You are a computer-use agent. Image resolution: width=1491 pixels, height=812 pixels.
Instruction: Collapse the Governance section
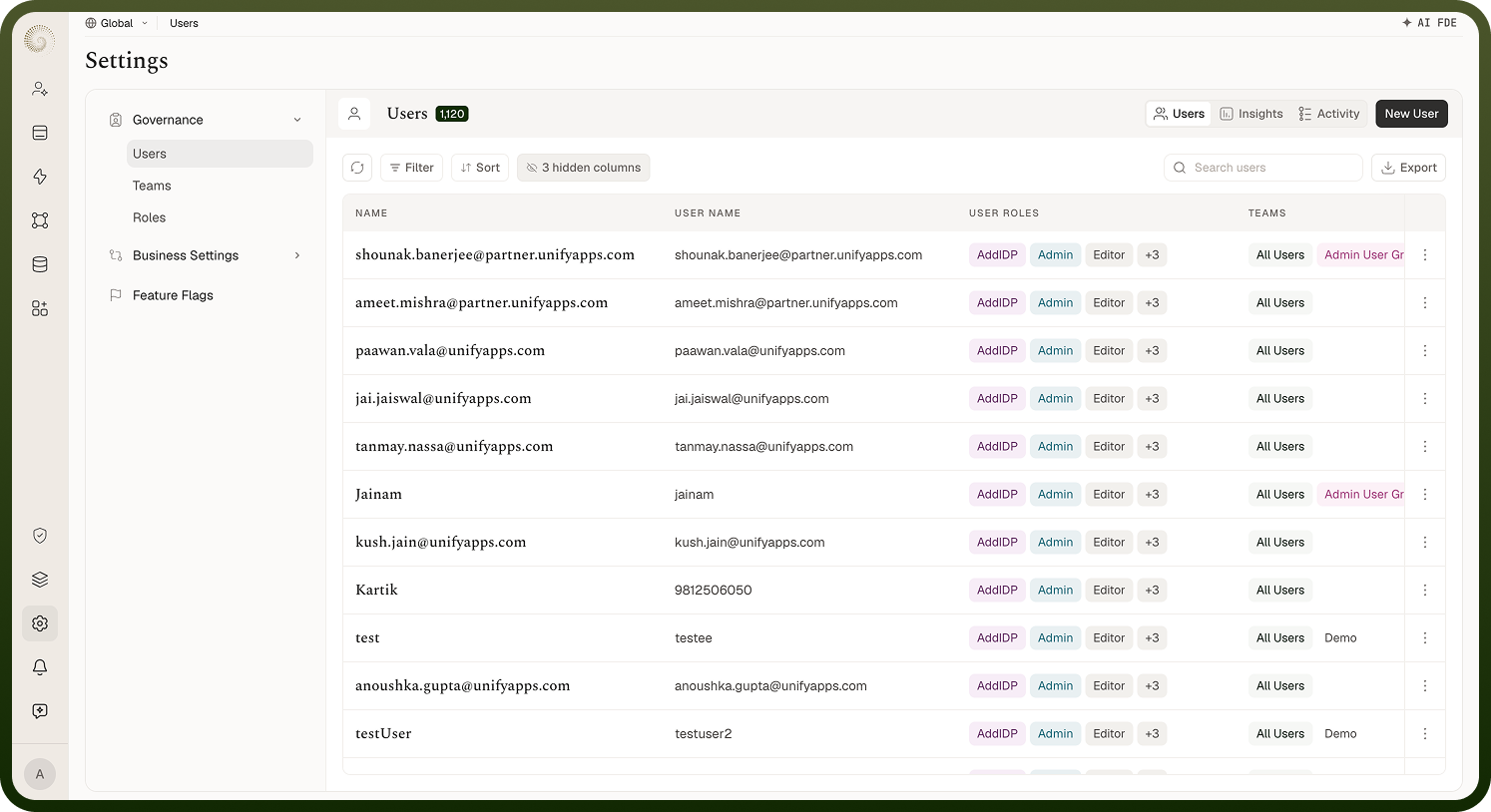pyautogui.click(x=297, y=120)
